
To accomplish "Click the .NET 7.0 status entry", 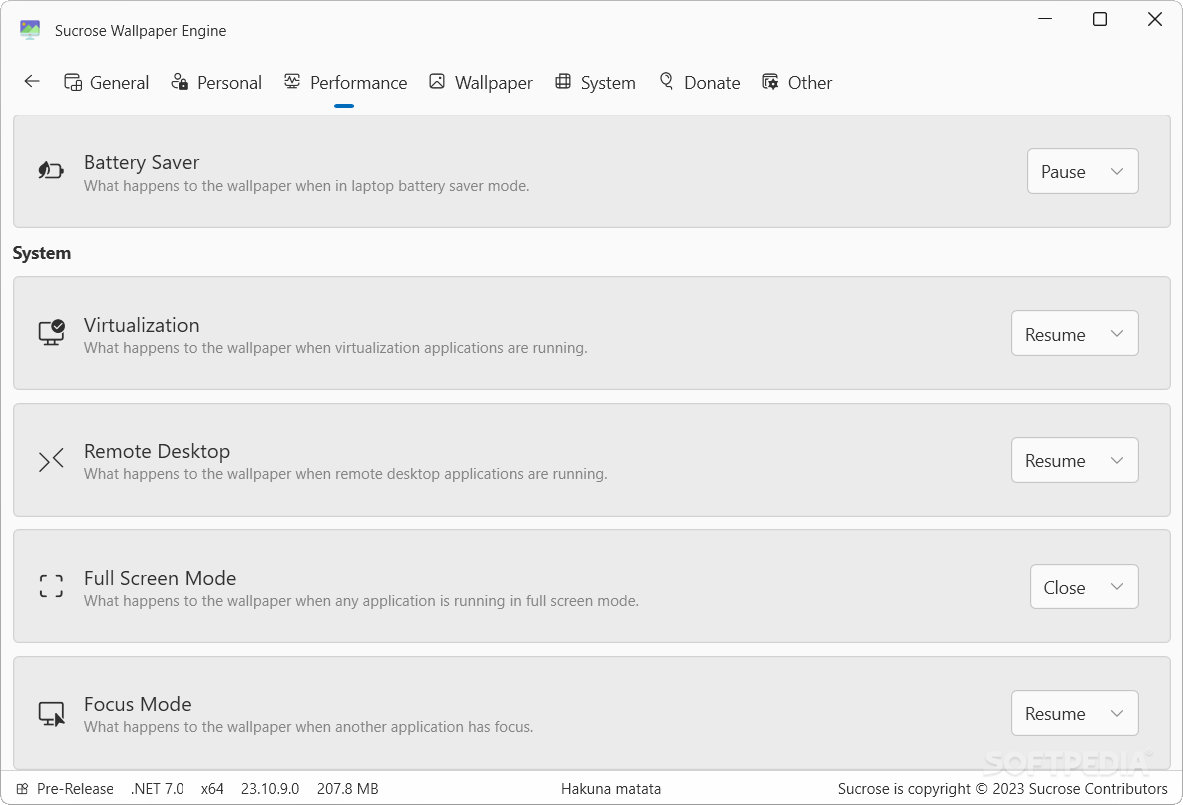I will point(157,788).
